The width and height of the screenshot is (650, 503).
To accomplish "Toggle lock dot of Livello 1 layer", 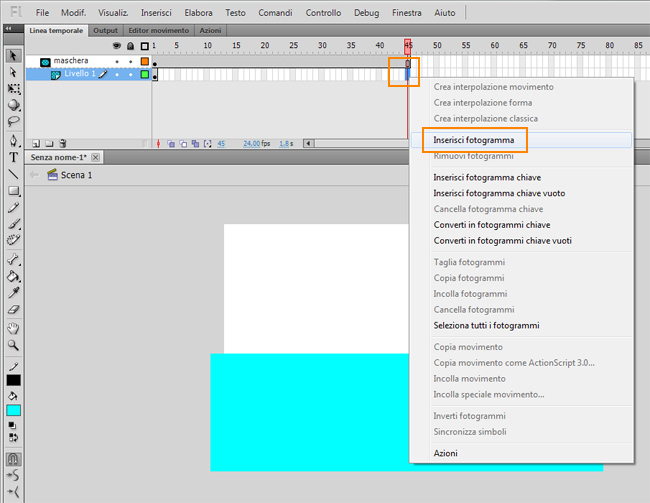I will click(131, 75).
